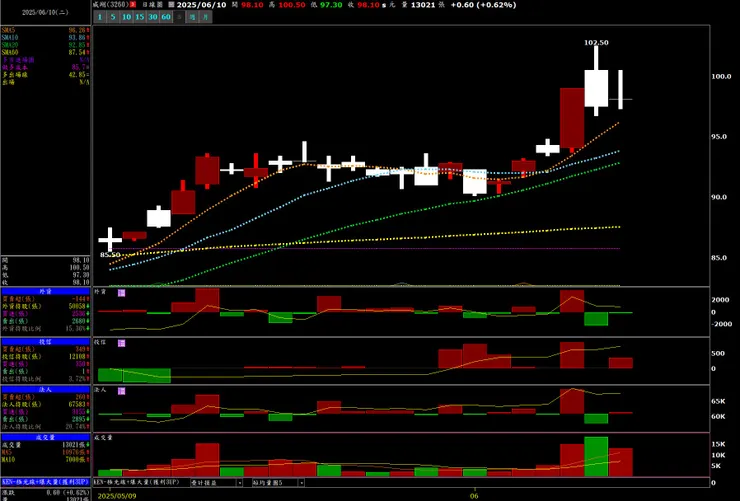
Task: Select the monthly (月) chart period
Action: click(206, 17)
